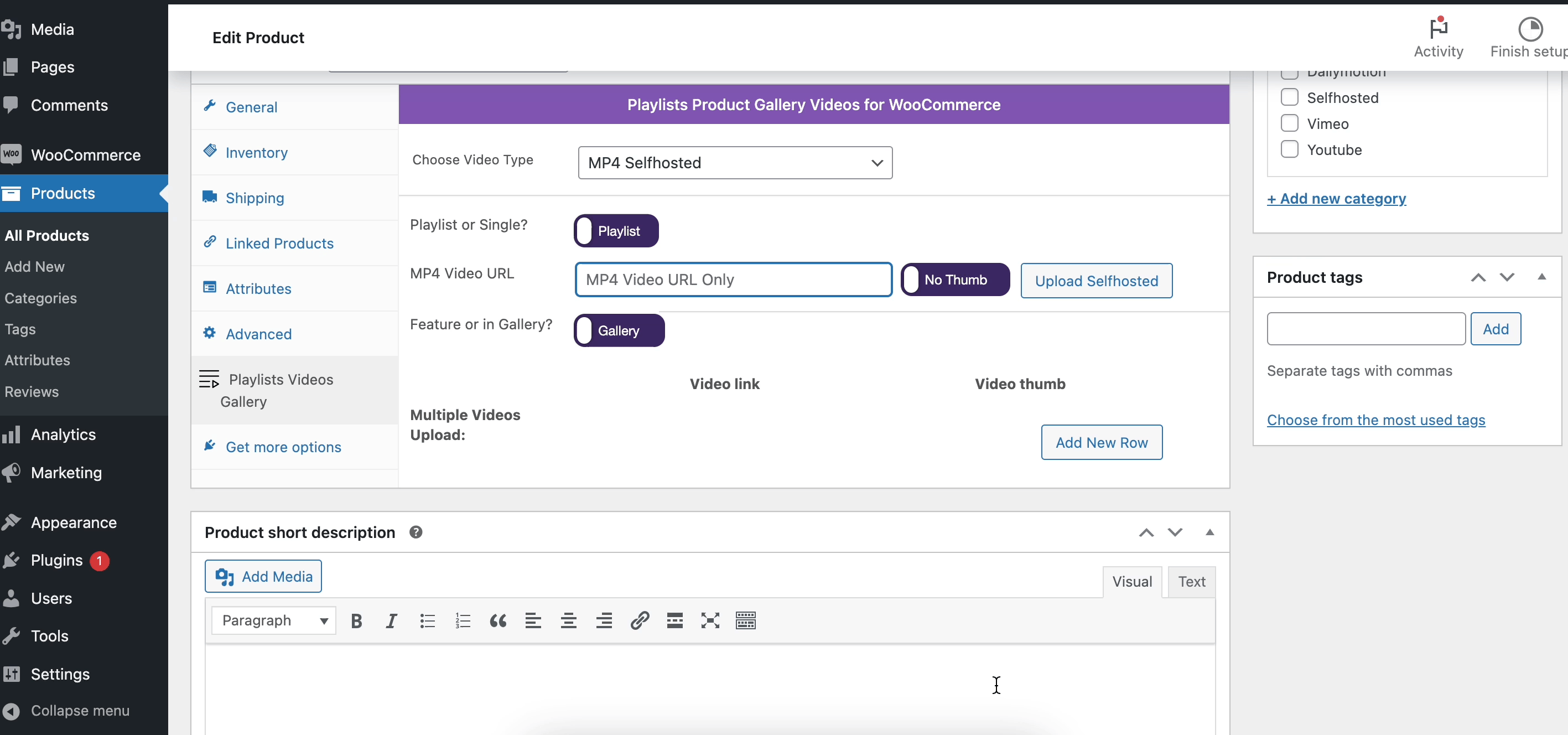Click inside the MP4 Video URL field

[733, 279]
